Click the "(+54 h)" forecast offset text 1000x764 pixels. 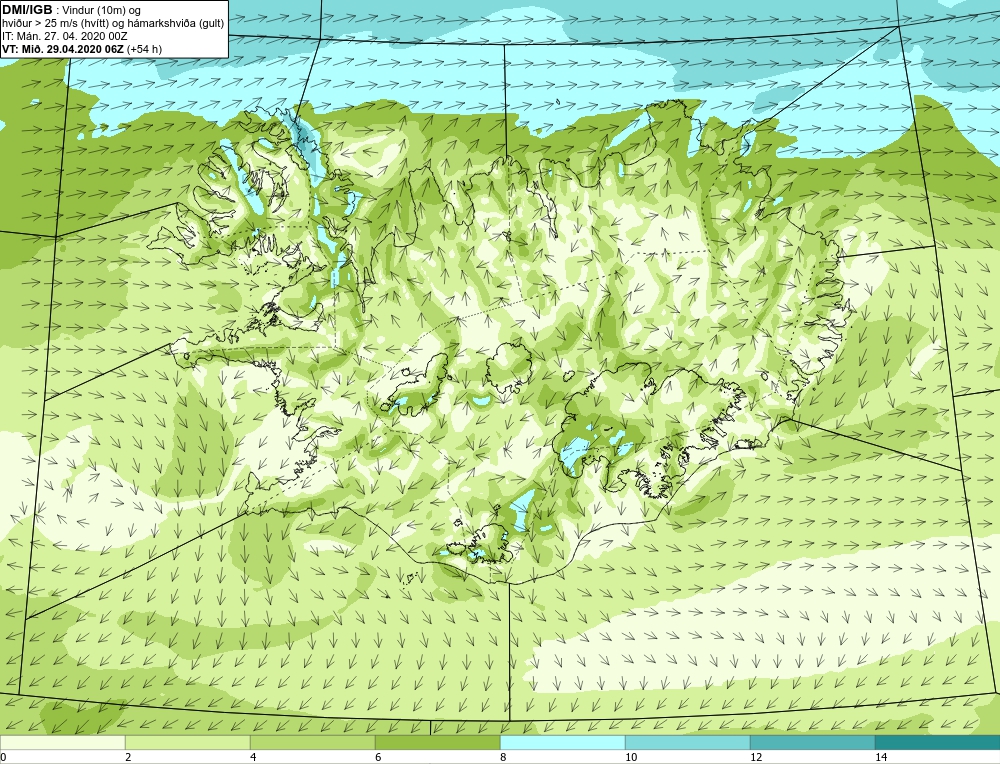click(145, 49)
